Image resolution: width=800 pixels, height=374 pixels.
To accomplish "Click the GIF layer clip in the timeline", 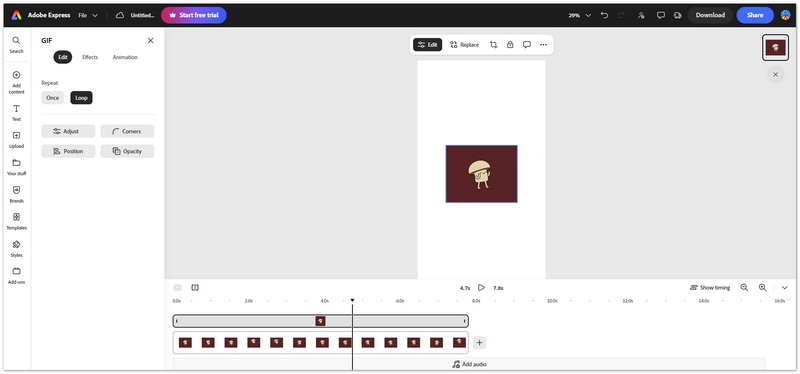I will [x=320, y=321].
